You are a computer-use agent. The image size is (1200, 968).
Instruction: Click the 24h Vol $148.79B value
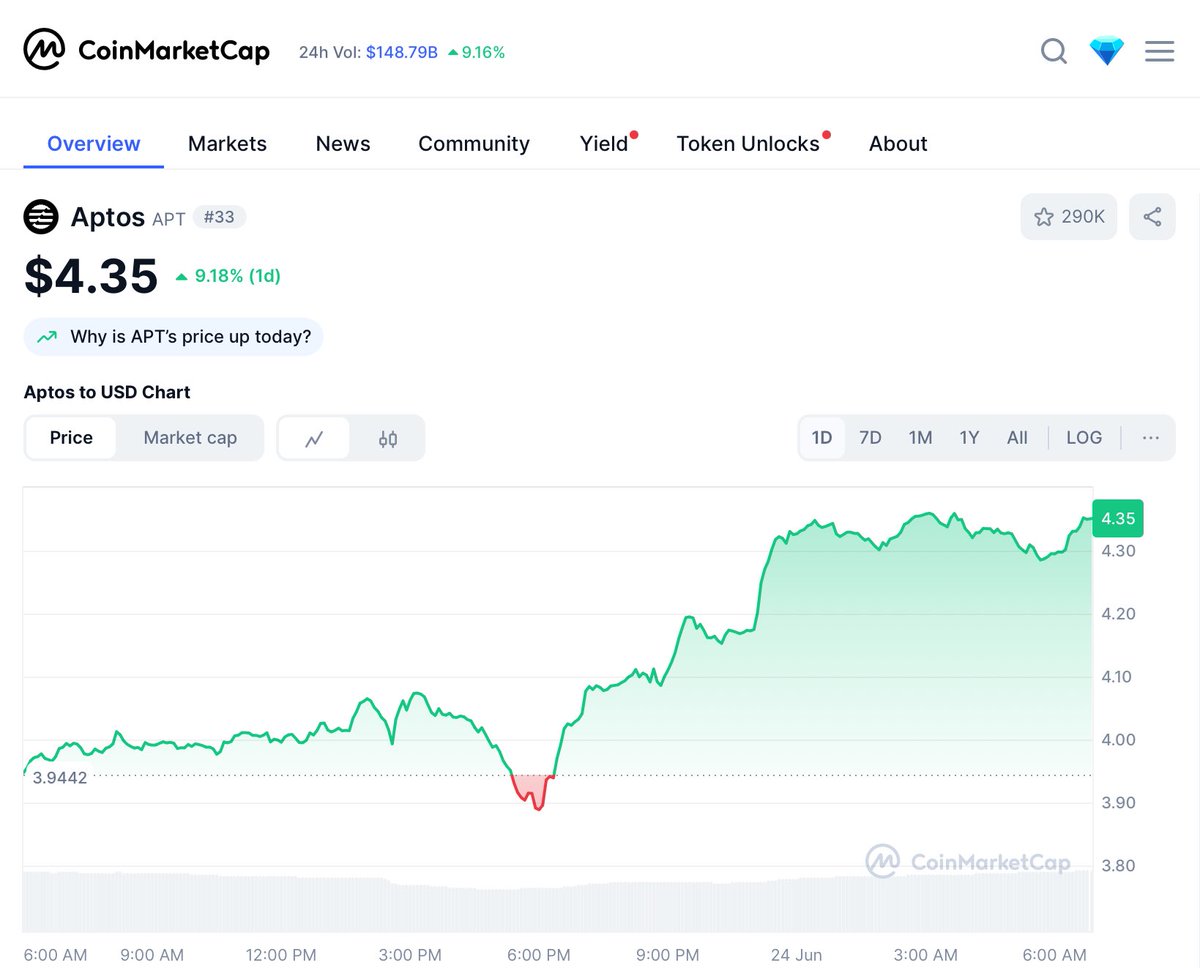click(x=401, y=52)
